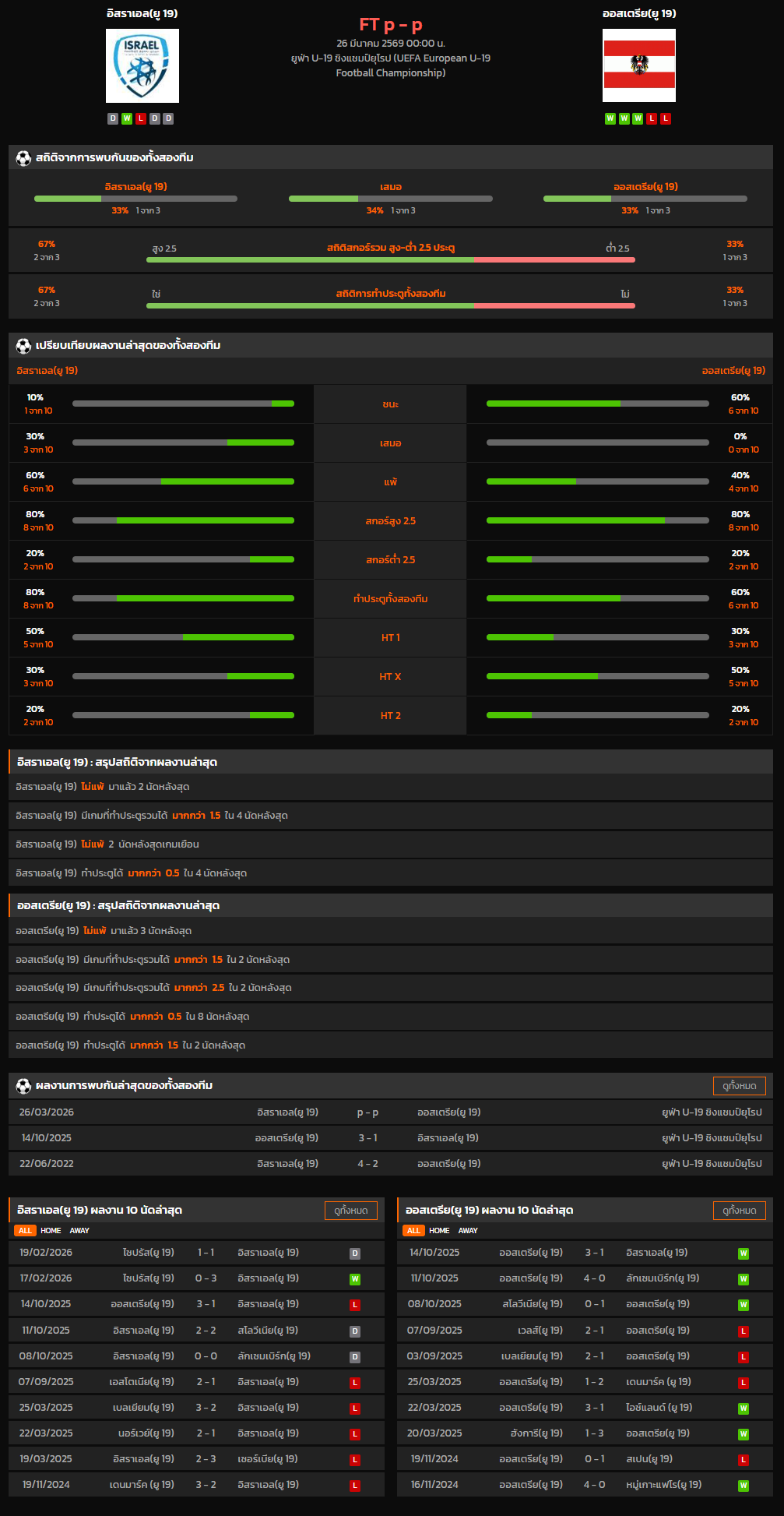Click the over/under 2.5 goals stat bar
The width and height of the screenshot is (784, 1516).
pos(390,259)
